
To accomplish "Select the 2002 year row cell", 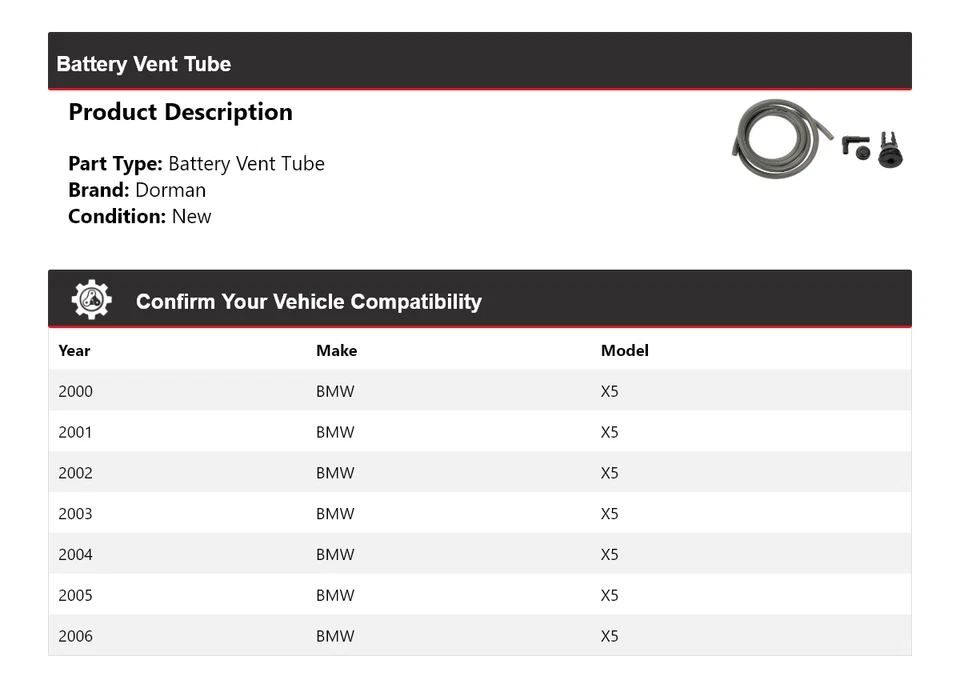I will 75,473.
